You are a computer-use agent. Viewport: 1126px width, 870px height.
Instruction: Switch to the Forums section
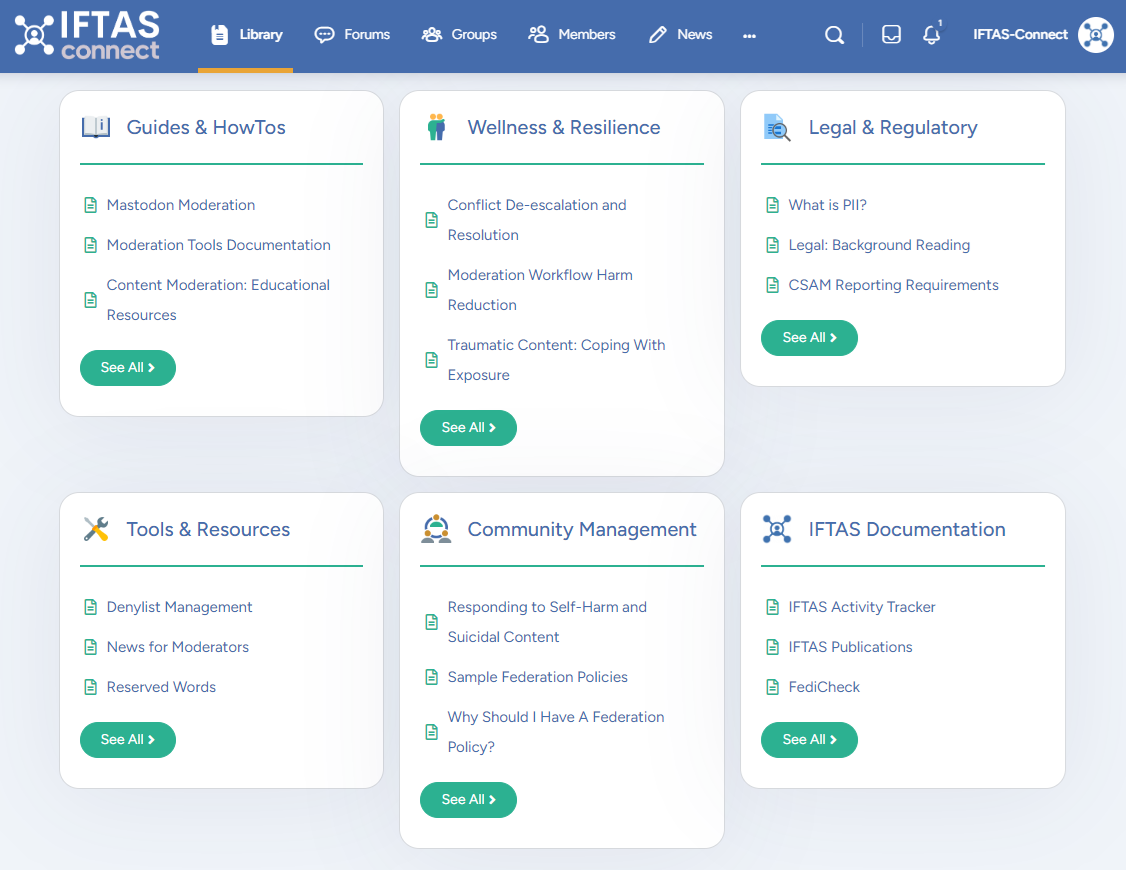coord(352,34)
